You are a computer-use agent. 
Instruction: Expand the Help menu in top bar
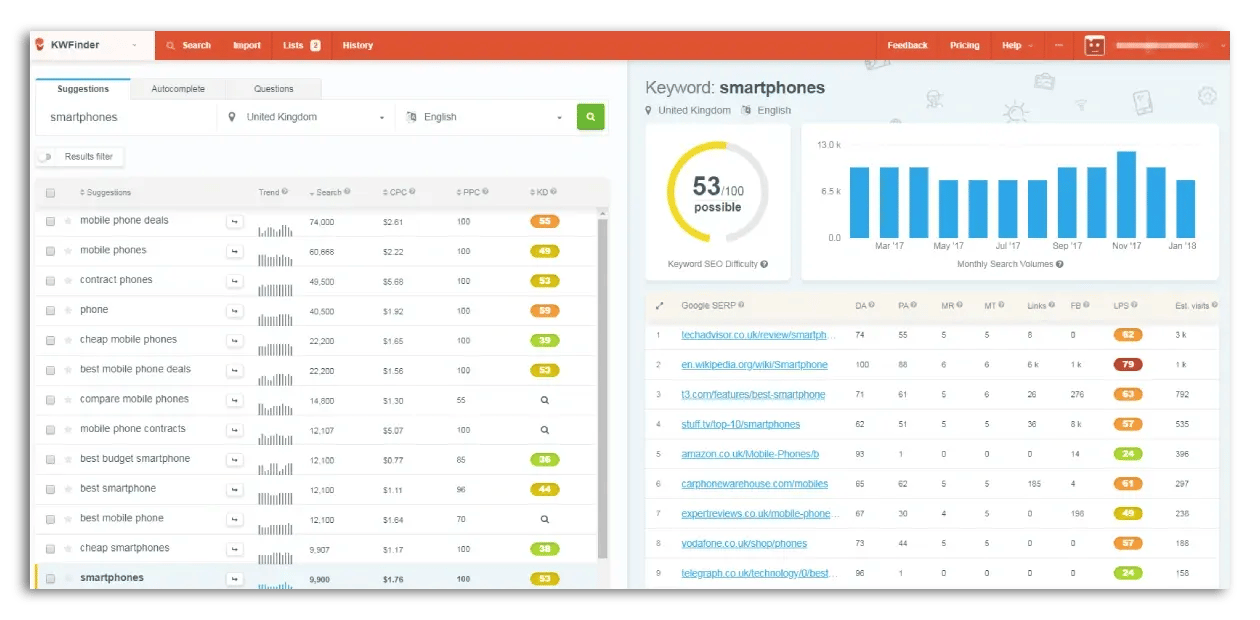click(1016, 45)
